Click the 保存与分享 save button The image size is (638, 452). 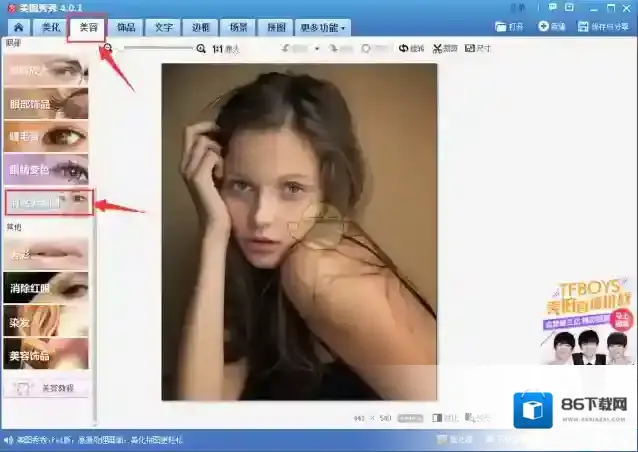(x=603, y=27)
